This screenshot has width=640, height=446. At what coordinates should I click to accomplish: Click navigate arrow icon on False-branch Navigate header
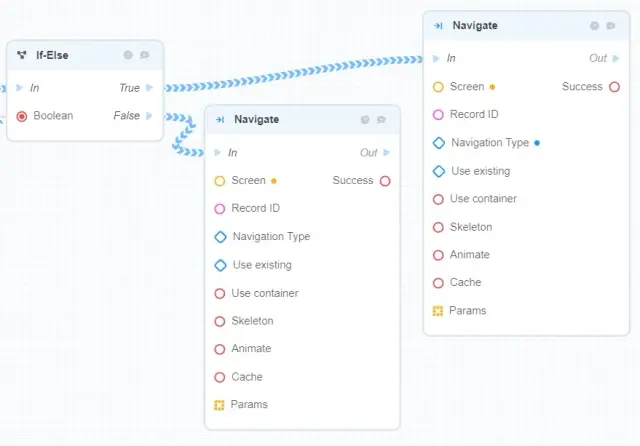coord(220,120)
